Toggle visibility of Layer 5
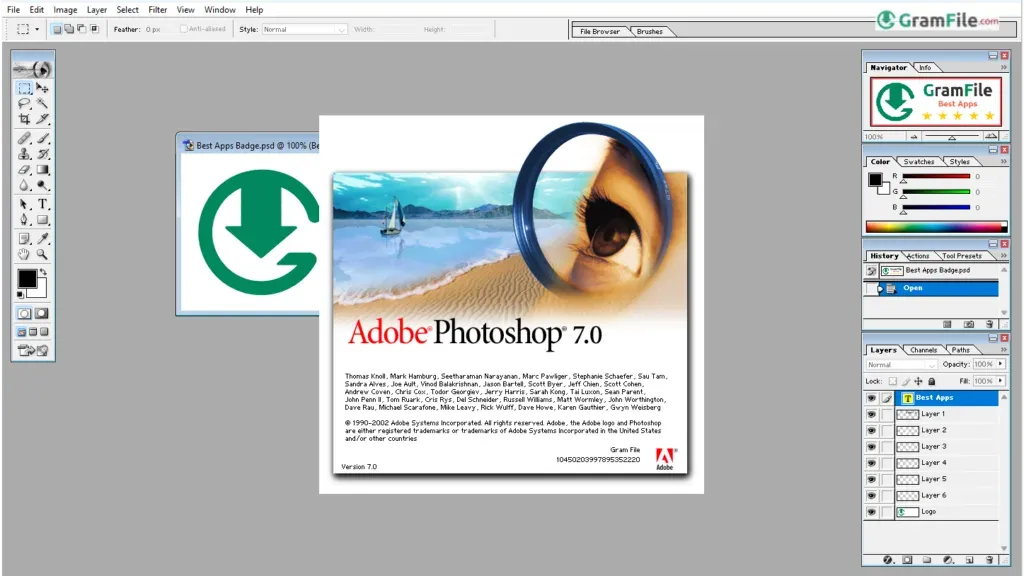Viewport: 1024px width, 576px height. 871,479
